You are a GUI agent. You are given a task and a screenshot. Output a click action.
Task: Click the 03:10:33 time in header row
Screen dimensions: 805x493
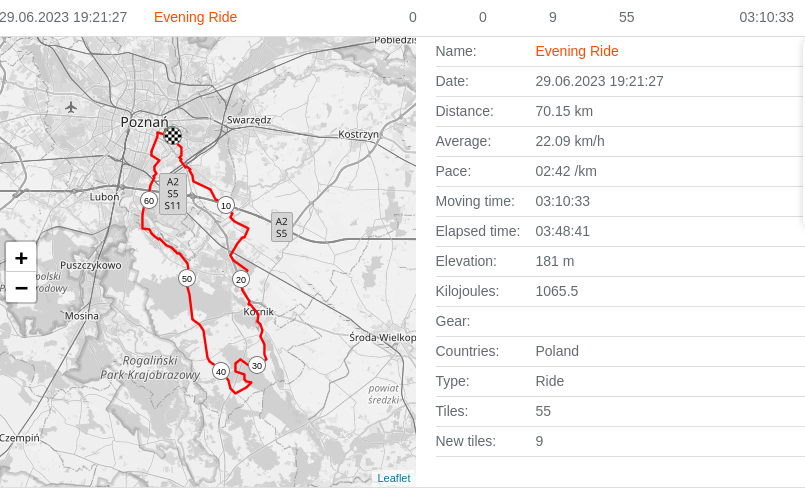(x=766, y=17)
